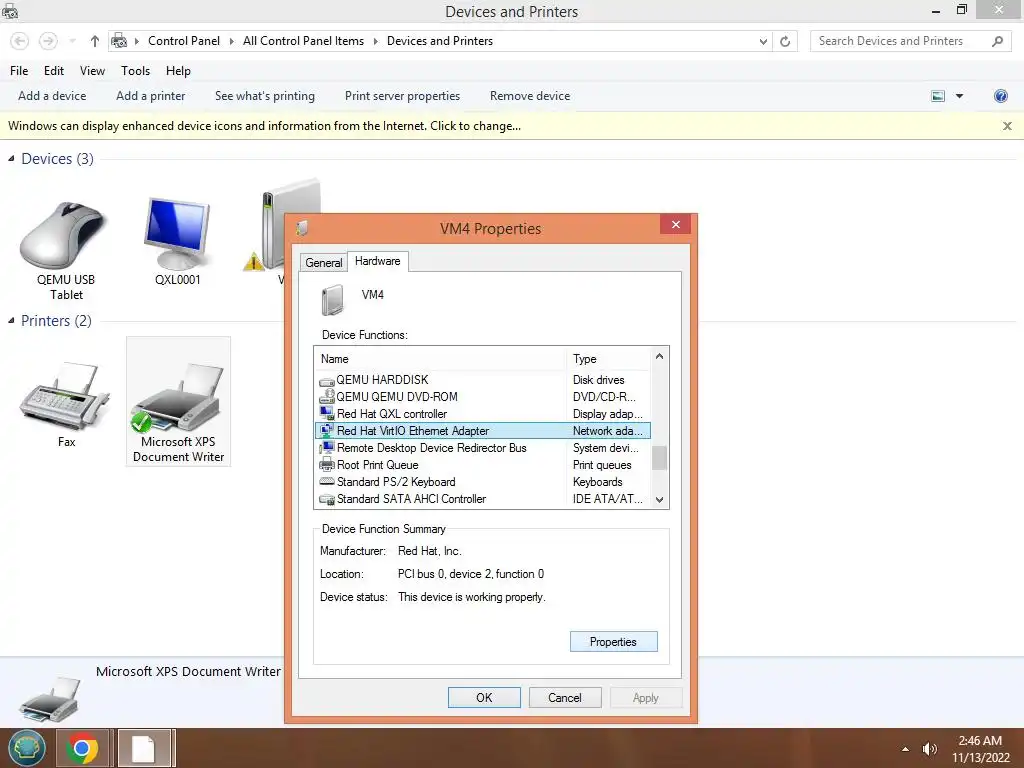Screen dimensions: 1024x768
Task: Click Print server properties
Action: click(x=402, y=96)
